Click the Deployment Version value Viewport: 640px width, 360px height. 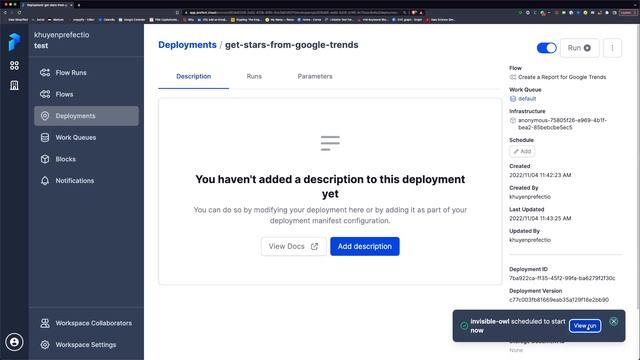point(559,300)
